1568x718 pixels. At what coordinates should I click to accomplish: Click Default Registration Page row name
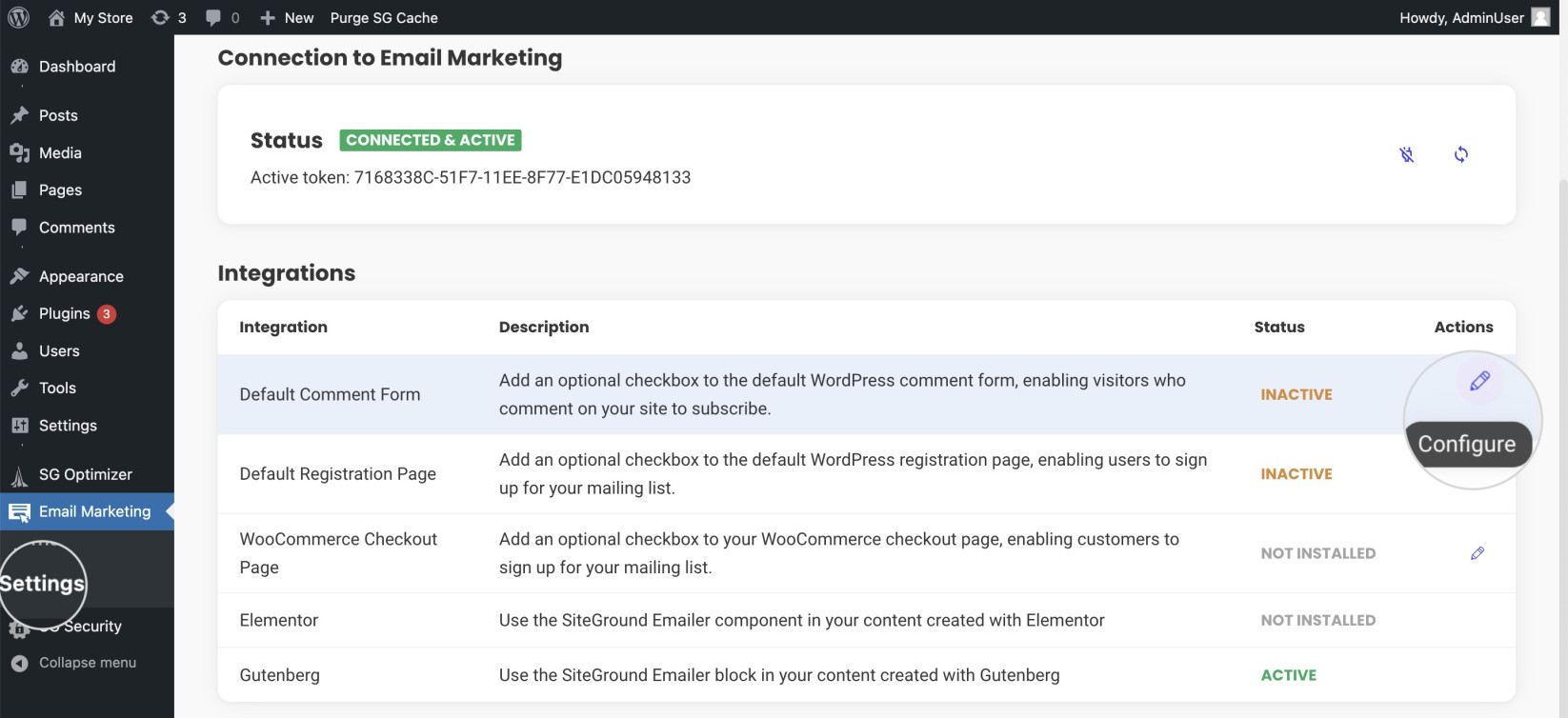point(337,474)
